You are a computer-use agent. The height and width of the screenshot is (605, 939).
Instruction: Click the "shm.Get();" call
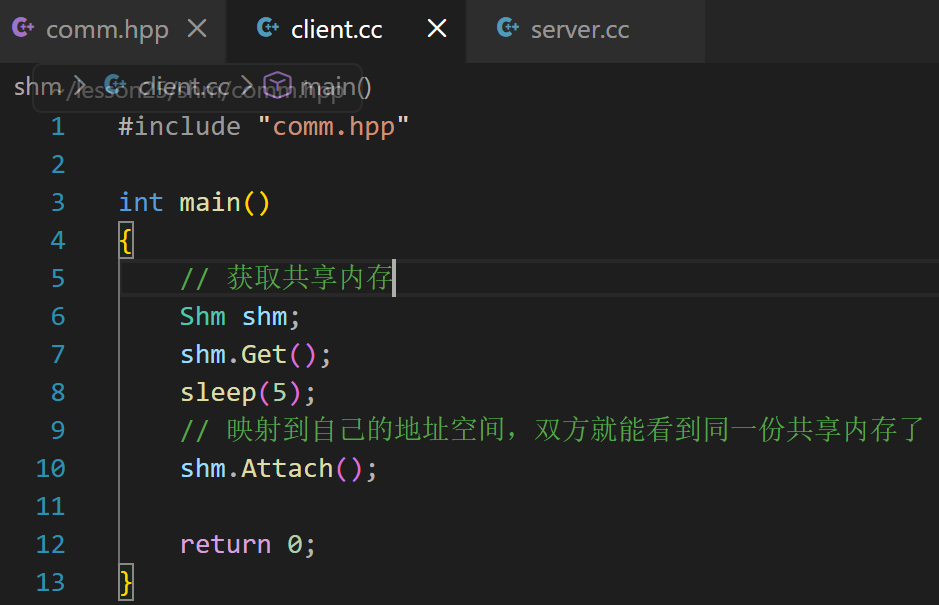pos(255,355)
